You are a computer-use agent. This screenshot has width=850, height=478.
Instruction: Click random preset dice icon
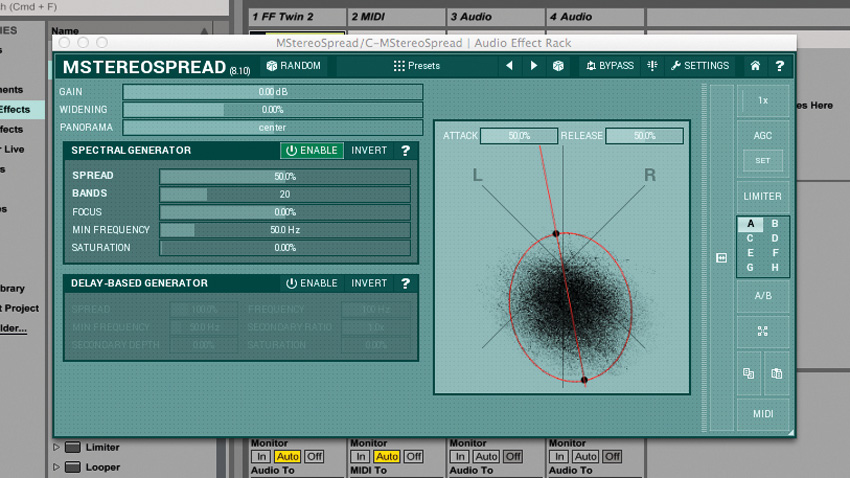[558, 66]
